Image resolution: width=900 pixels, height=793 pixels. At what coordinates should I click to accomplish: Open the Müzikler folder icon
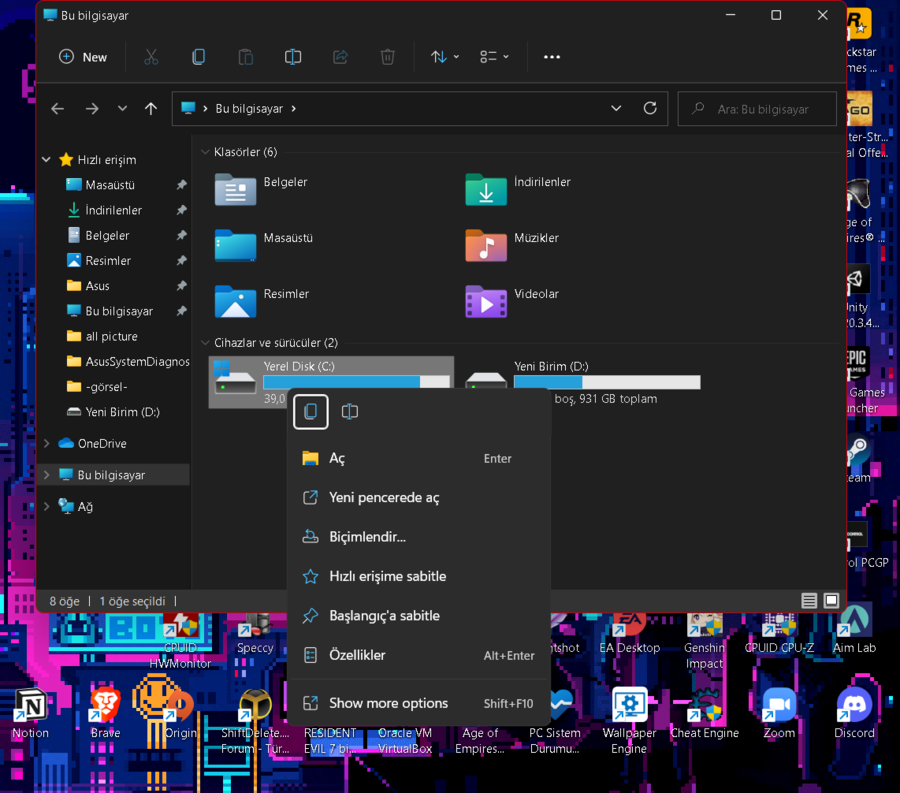point(486,245)
